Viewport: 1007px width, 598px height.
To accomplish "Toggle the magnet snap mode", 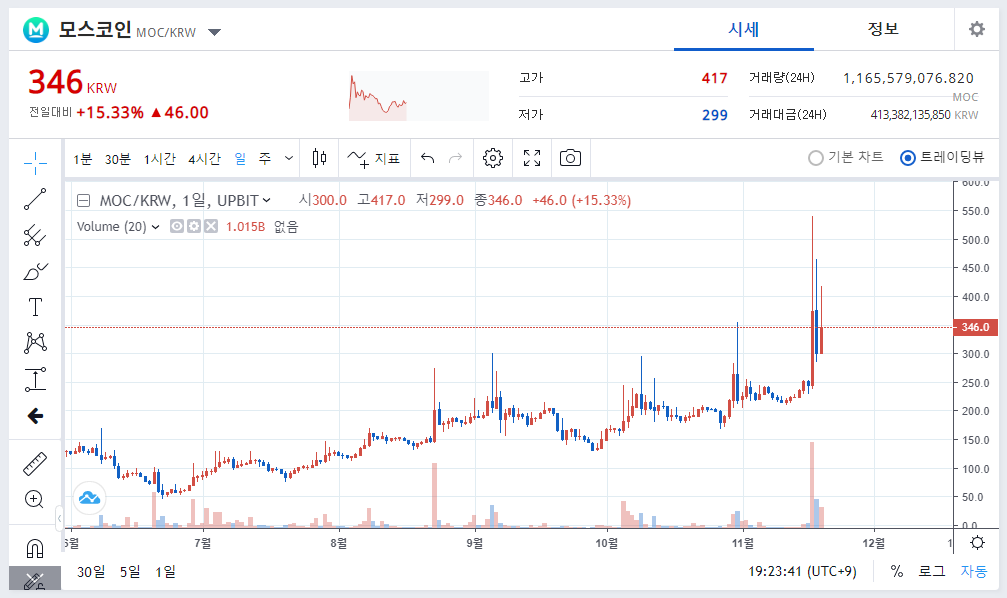I will coord(35,548).
